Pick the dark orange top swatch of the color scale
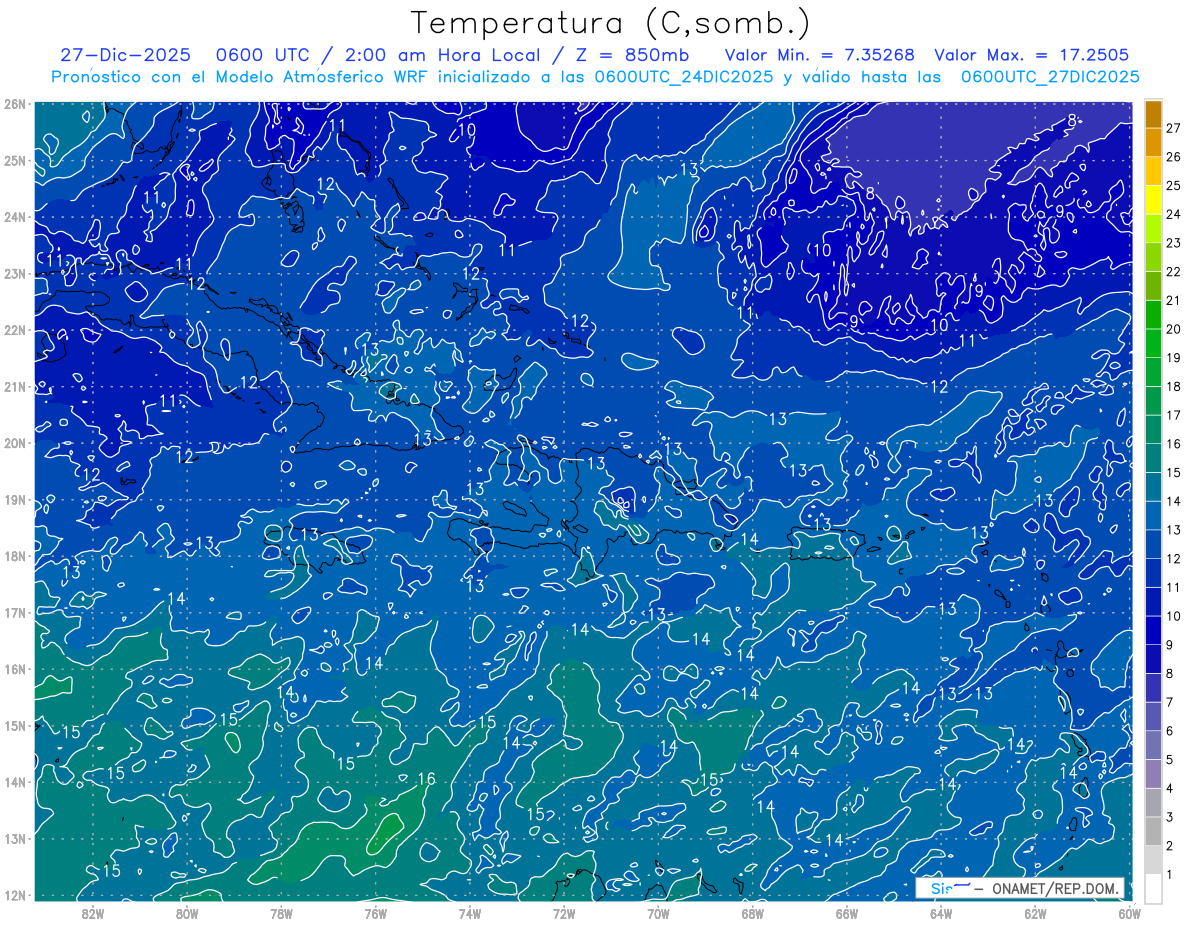This screenshot has width=1200, height=927. point(1153,114)
